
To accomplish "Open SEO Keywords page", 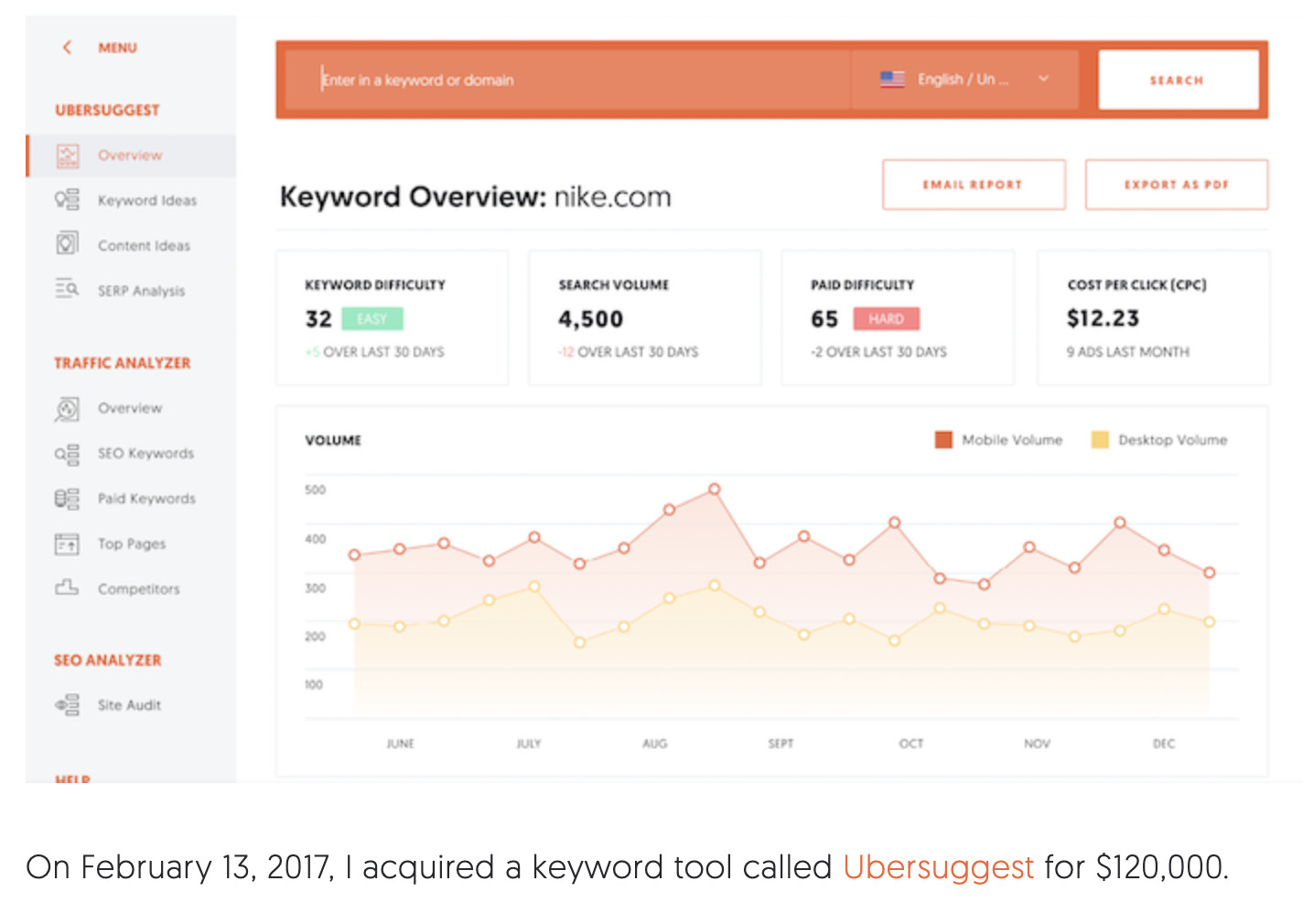I will tap(145, 454).
